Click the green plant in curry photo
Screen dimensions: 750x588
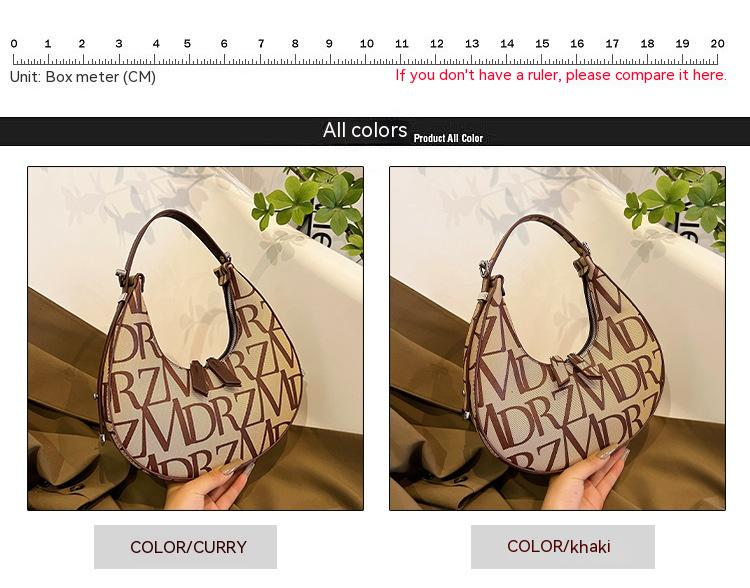coord(311,206)
